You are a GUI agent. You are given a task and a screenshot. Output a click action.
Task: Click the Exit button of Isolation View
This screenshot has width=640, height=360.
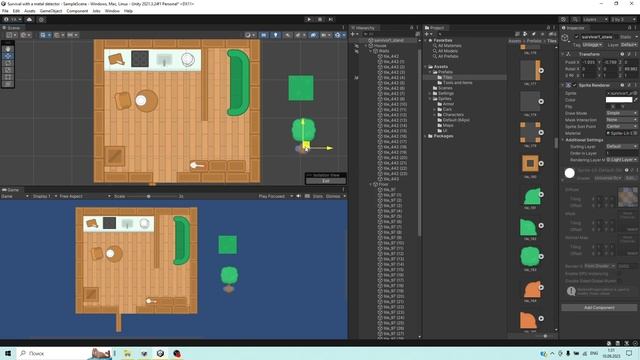click(x=326, y=181)
